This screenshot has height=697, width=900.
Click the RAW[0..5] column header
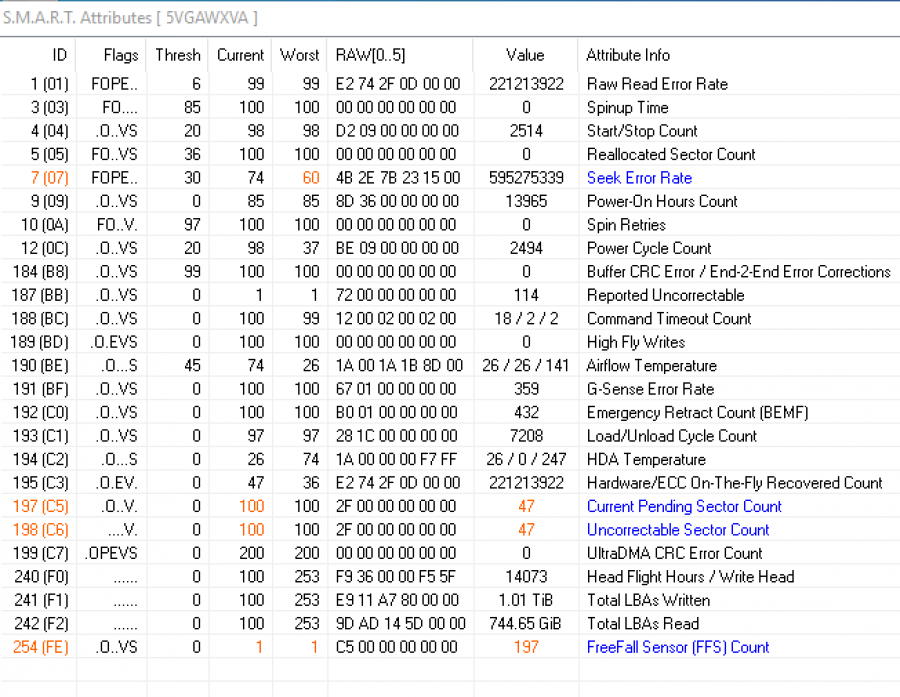(x=371, y=55)
